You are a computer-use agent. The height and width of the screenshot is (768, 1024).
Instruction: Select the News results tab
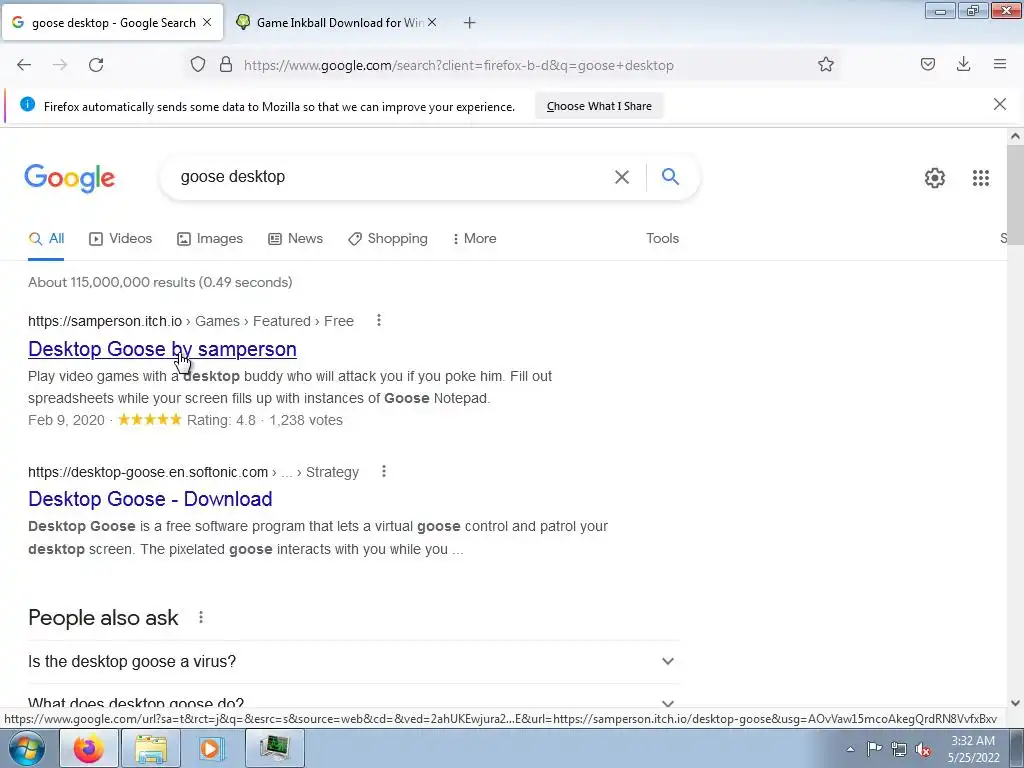(x=296, y=238)
